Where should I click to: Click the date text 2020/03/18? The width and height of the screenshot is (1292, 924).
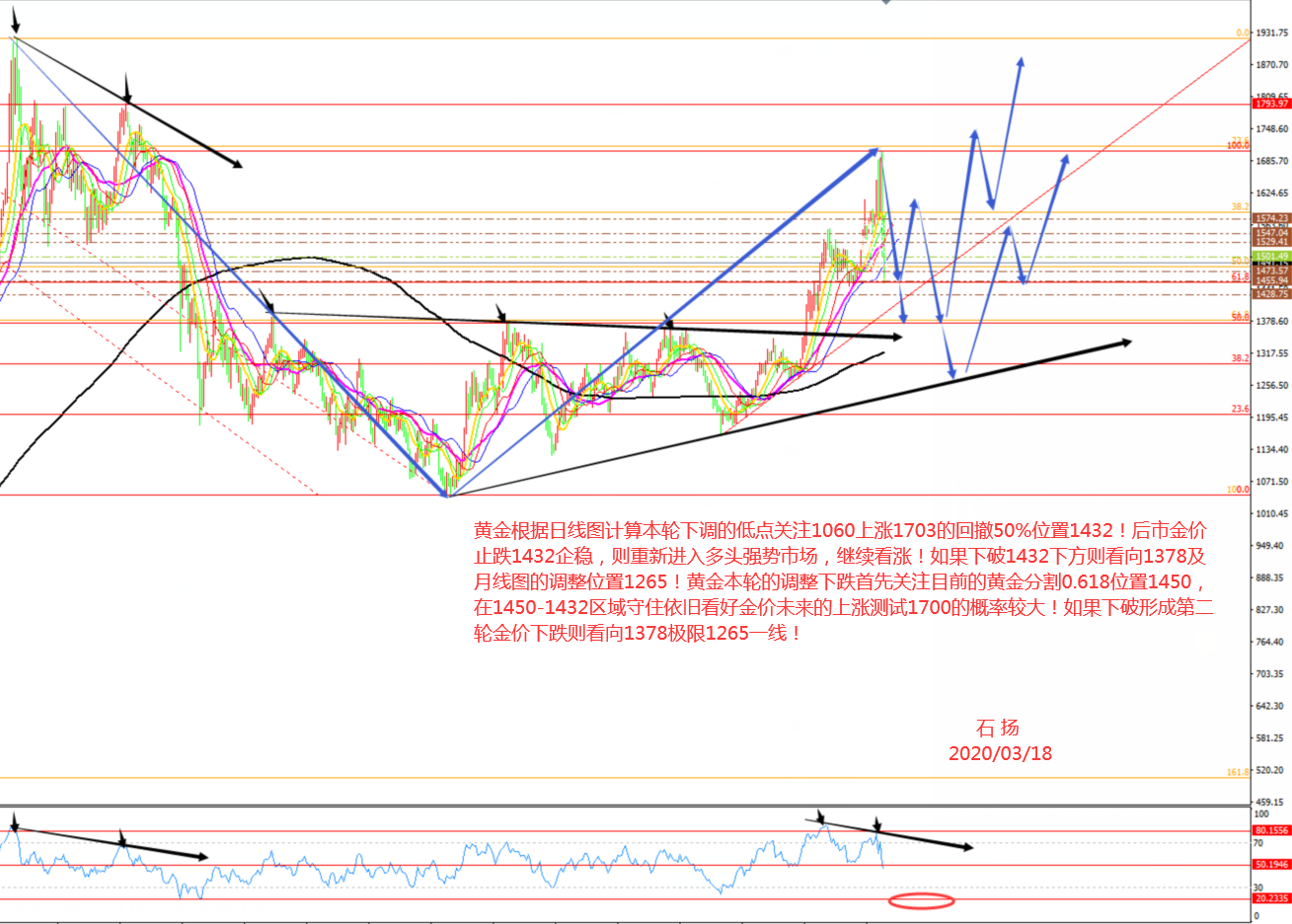[1000, 753]
